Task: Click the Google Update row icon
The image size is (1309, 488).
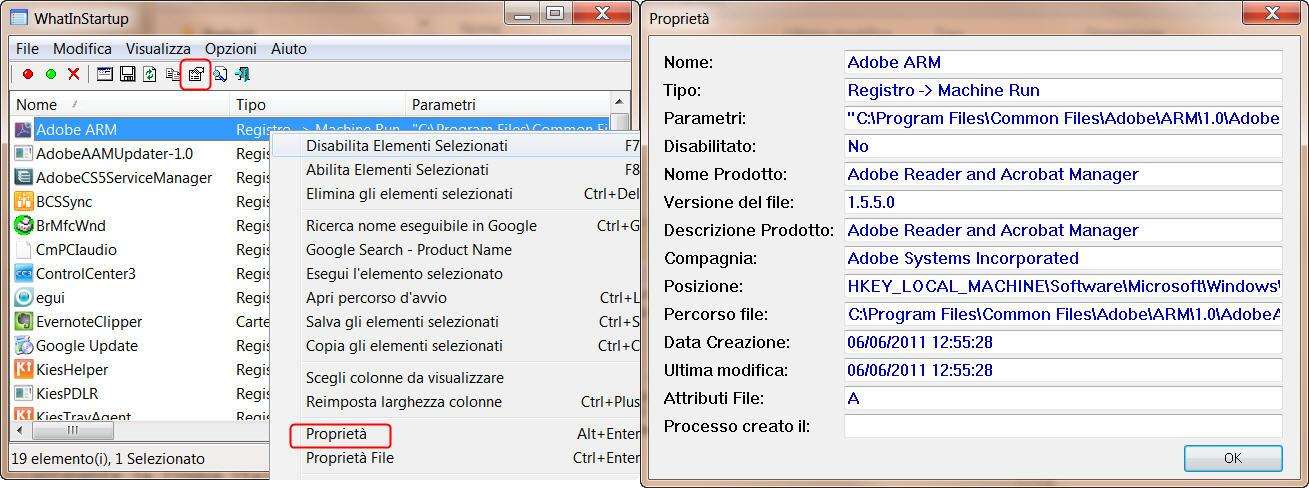Action: (23, 345)
